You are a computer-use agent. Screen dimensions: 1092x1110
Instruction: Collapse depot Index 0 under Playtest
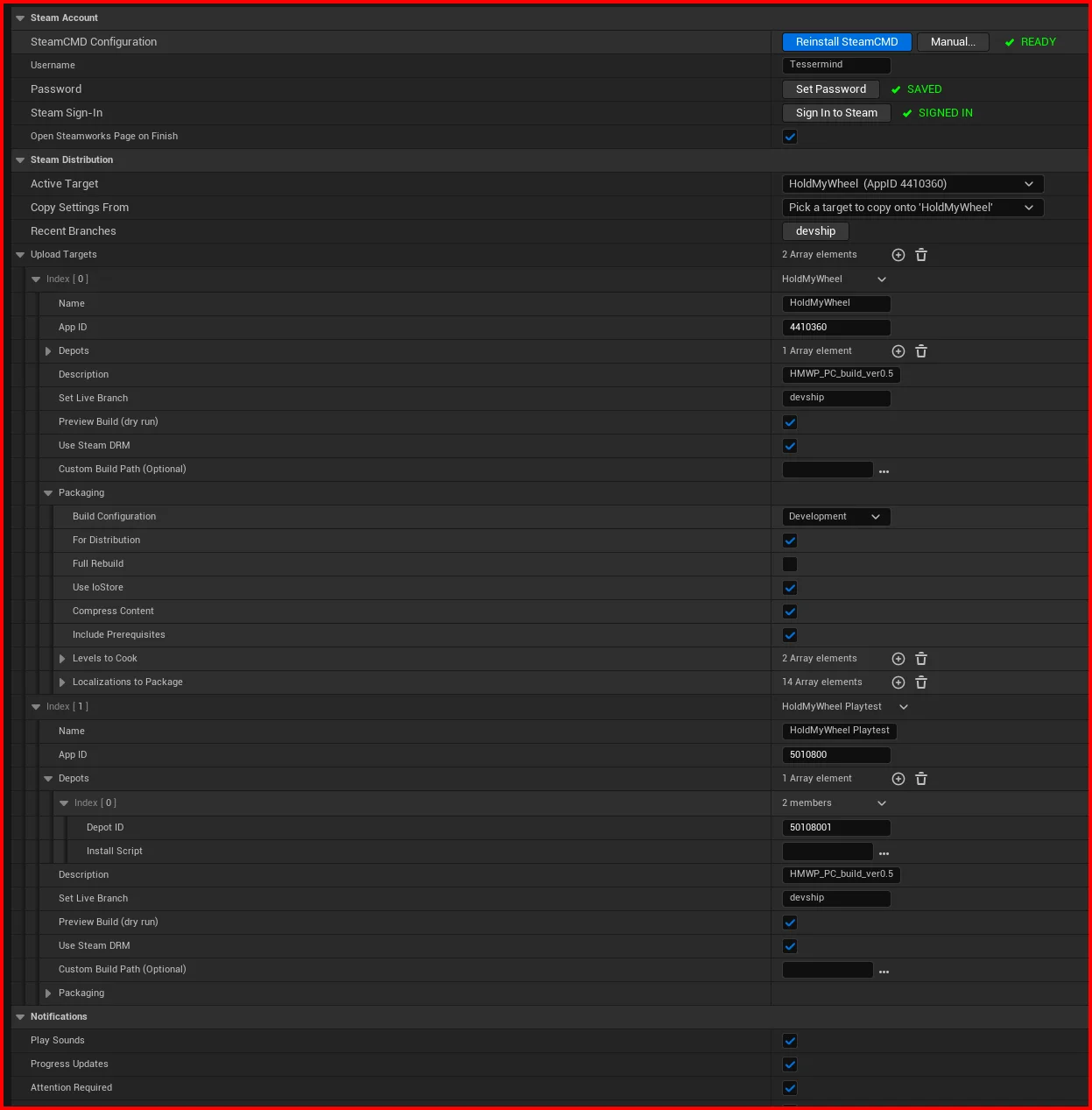click(64, 803)
